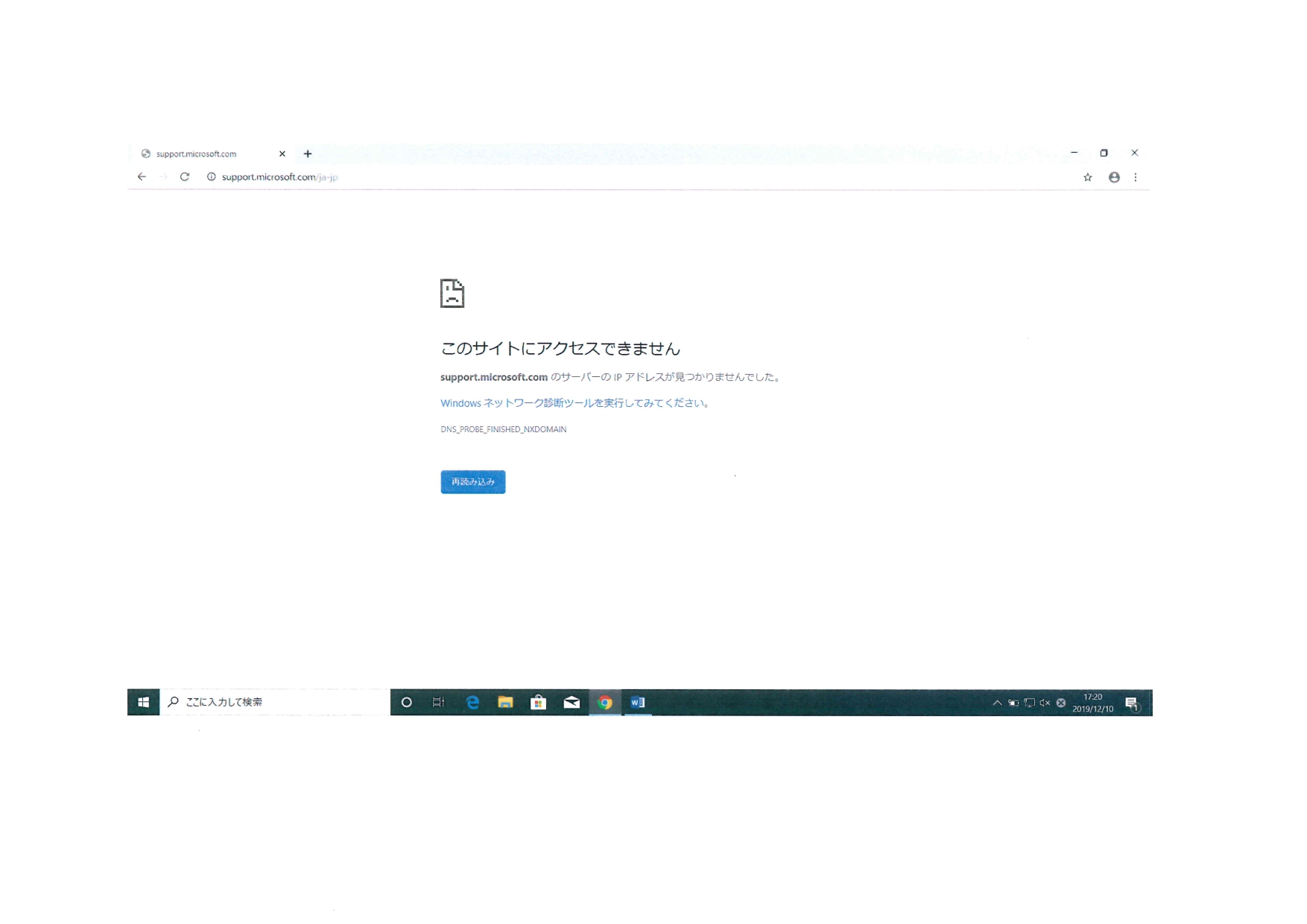Bookmark this page with the star icon
The width and height of the screenshot is (1307, 924).
[1088, 177]
